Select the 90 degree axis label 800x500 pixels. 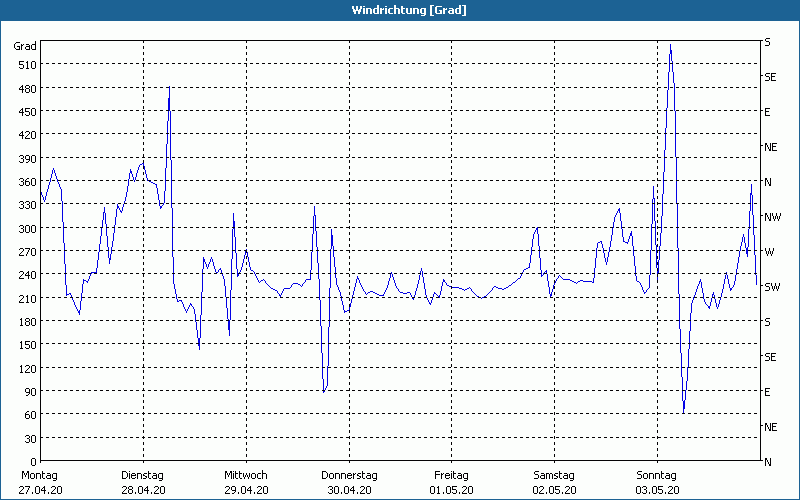pyautogui.click(x=29, y=392)
